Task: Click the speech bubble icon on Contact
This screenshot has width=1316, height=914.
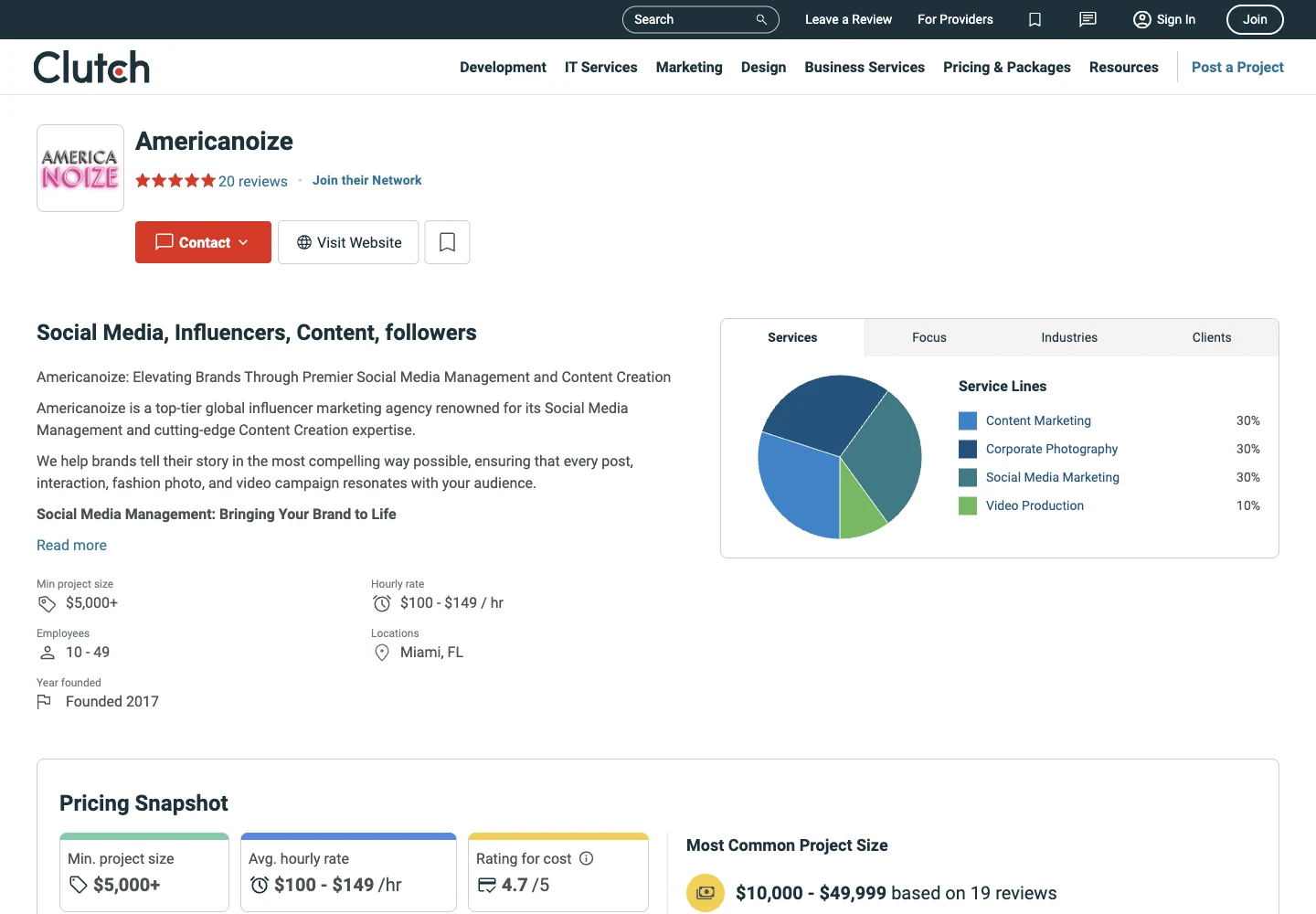Action: point(164,242)
